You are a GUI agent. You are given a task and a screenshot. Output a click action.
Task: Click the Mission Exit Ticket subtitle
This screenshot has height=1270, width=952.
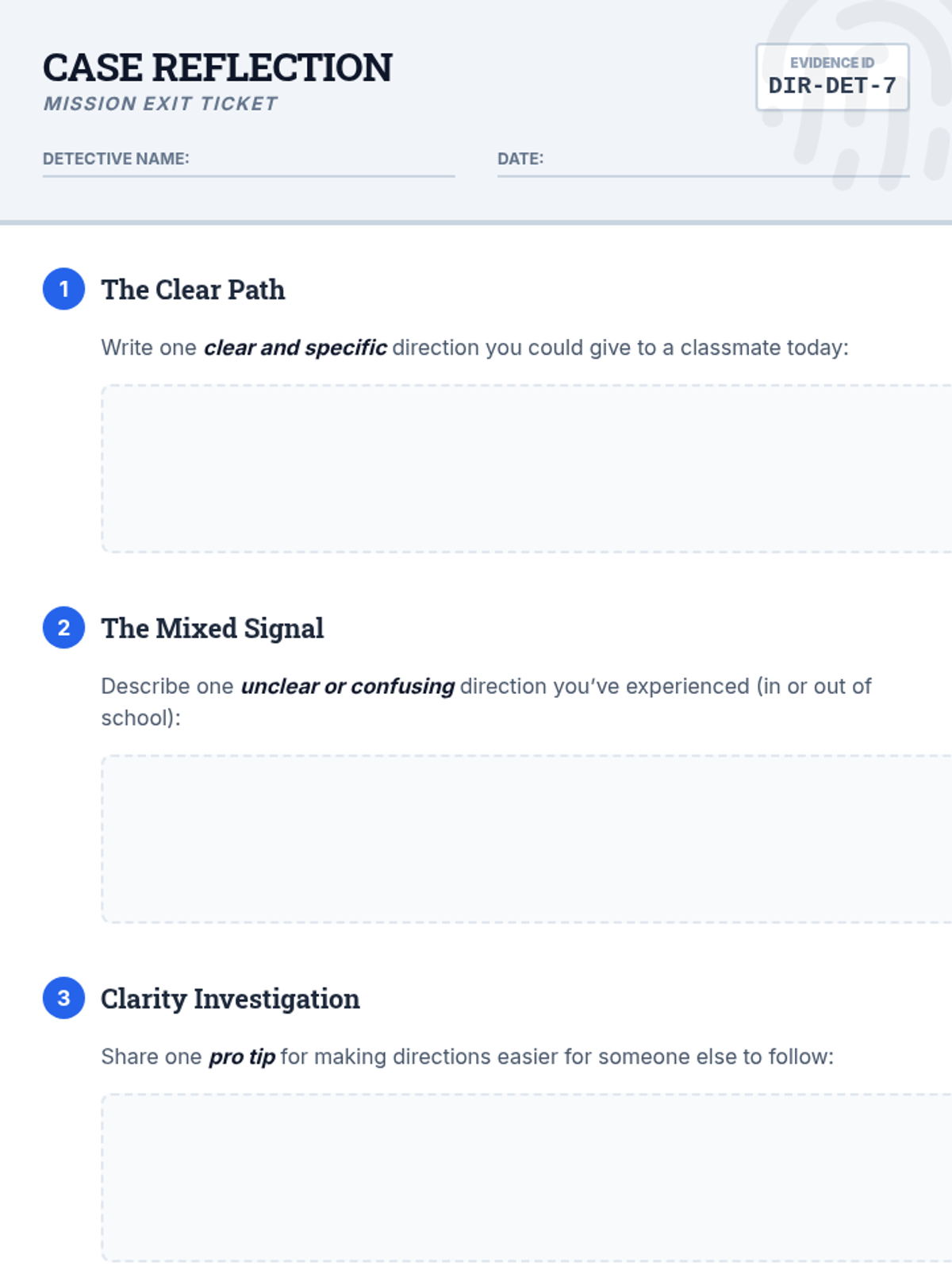(160, 104)
